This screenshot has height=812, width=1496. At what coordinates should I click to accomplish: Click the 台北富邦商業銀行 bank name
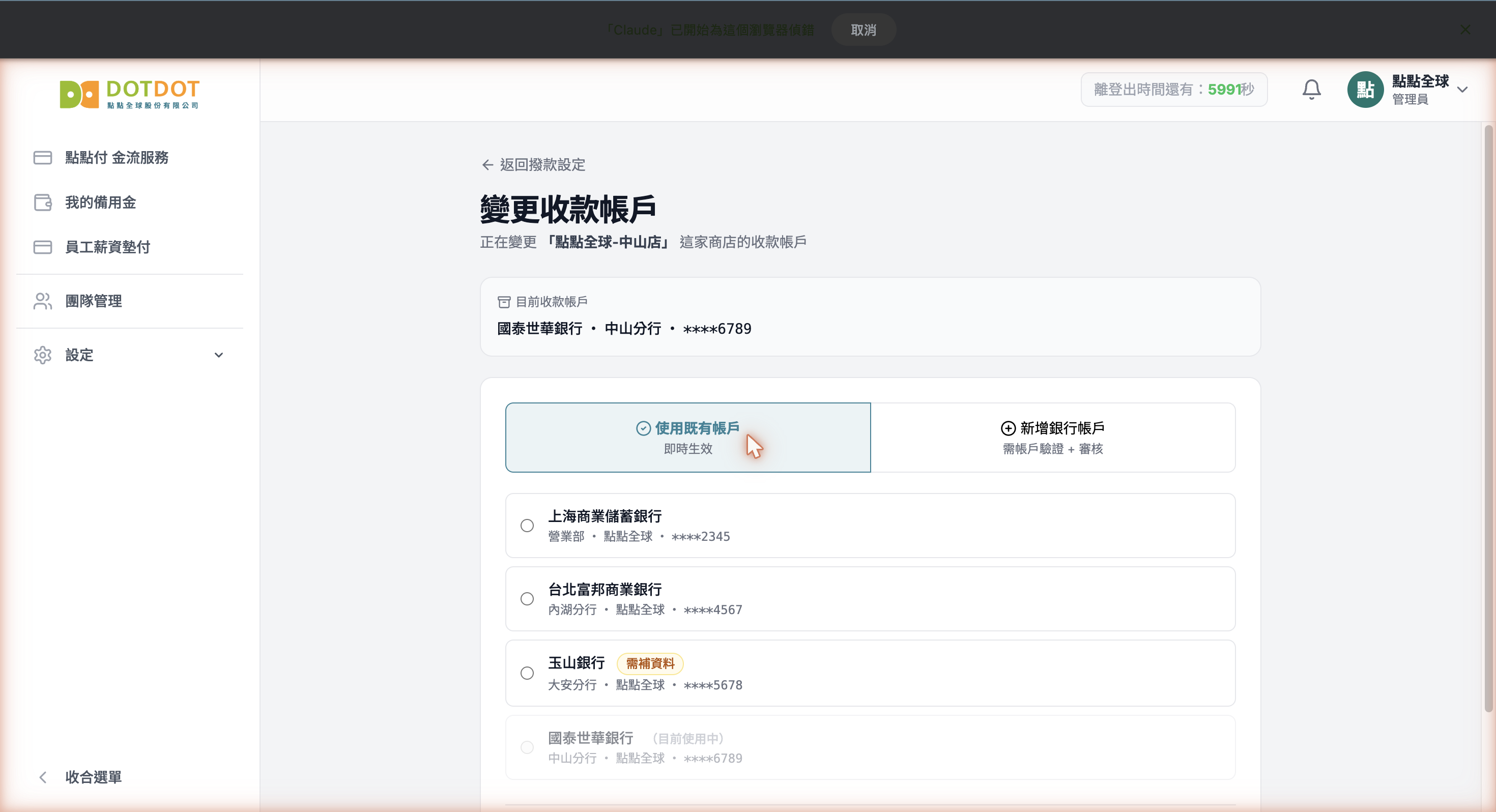coord(605,590)
